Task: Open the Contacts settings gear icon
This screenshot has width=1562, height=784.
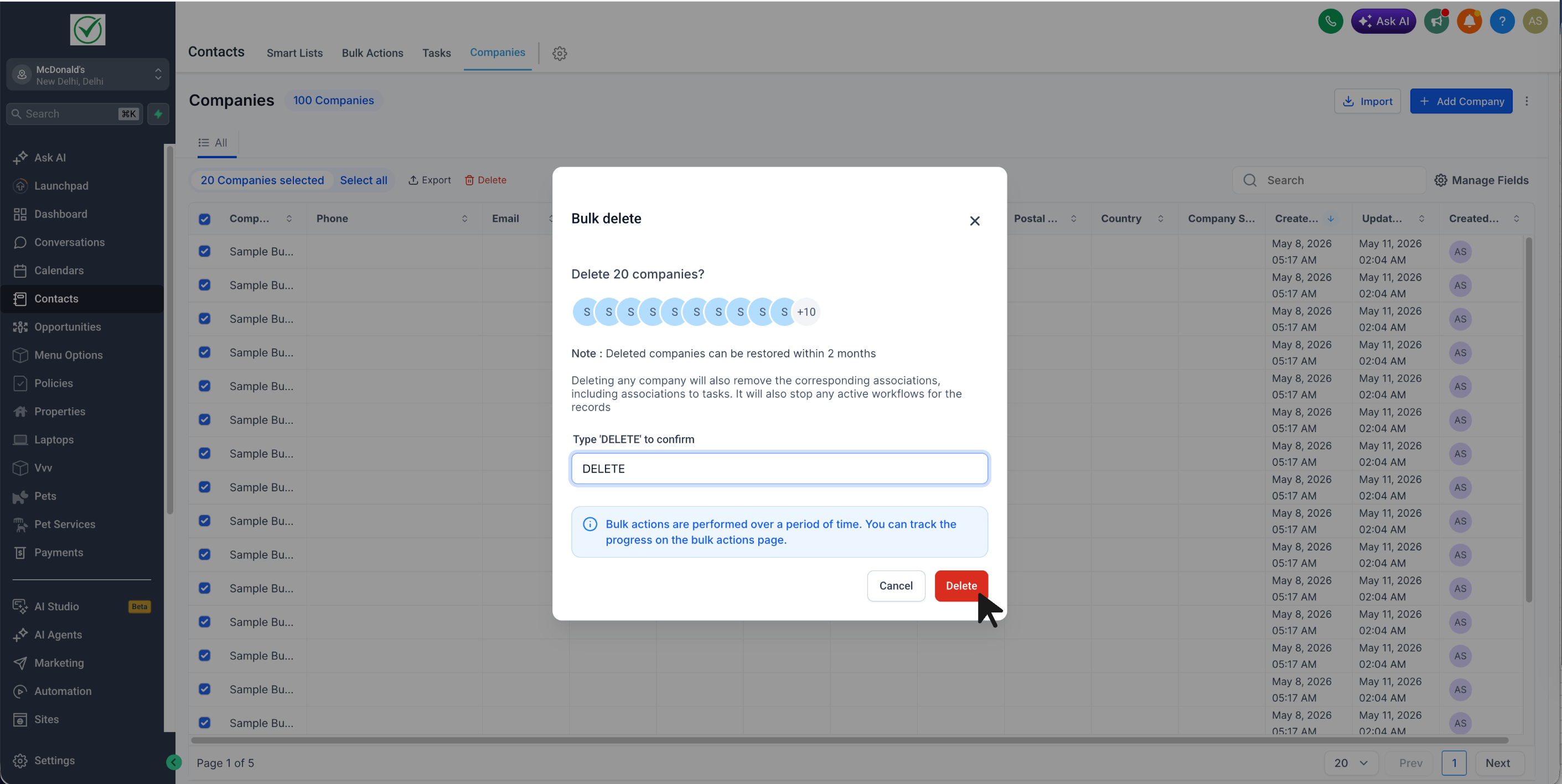Action: 559,53
